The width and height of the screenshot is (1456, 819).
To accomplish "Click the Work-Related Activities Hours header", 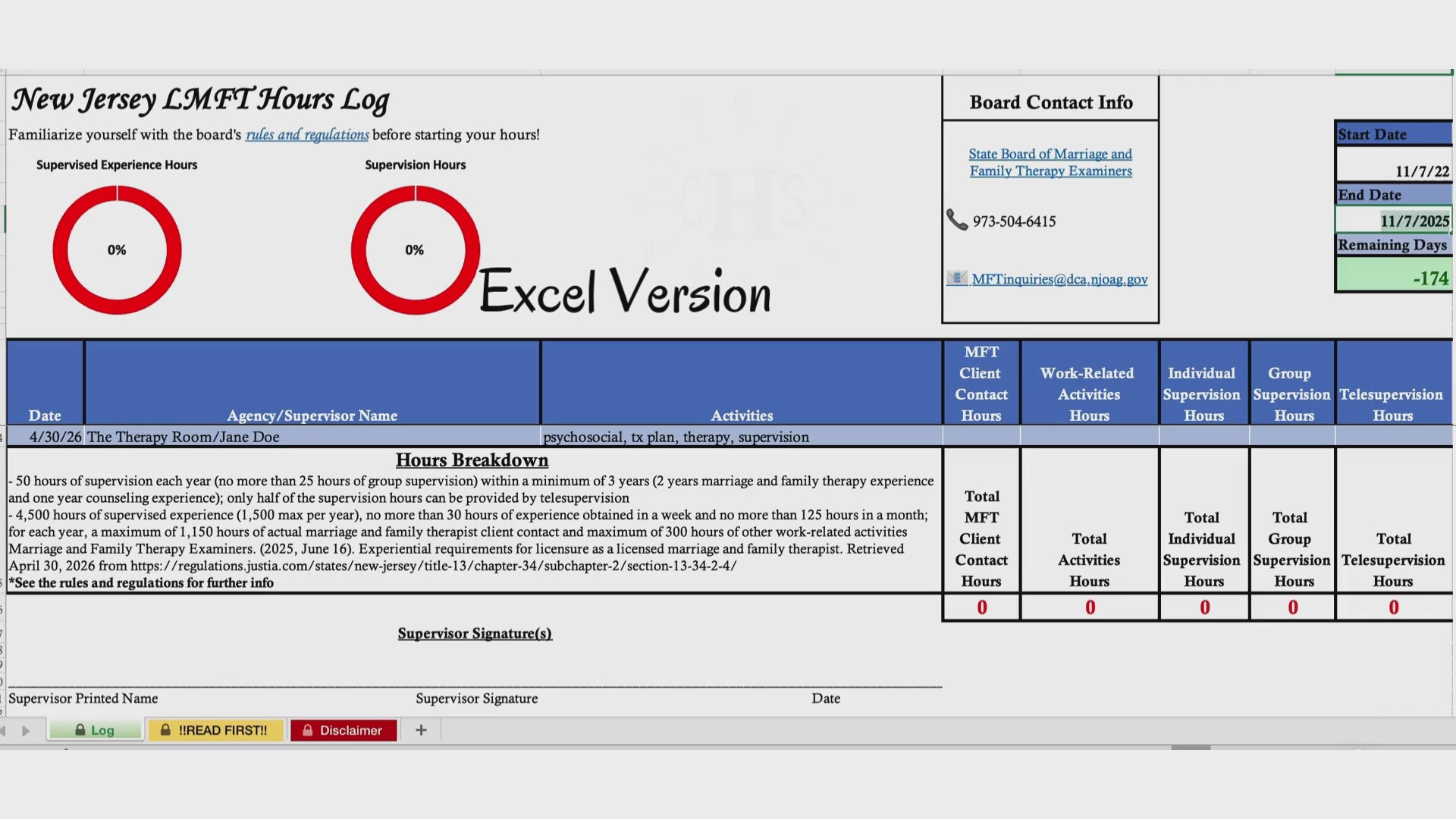I will (x=1089, y=383).
